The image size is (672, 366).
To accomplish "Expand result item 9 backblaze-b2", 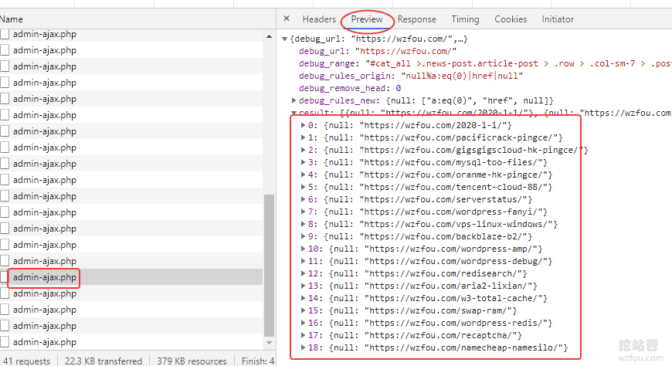I will click(303, 237).
